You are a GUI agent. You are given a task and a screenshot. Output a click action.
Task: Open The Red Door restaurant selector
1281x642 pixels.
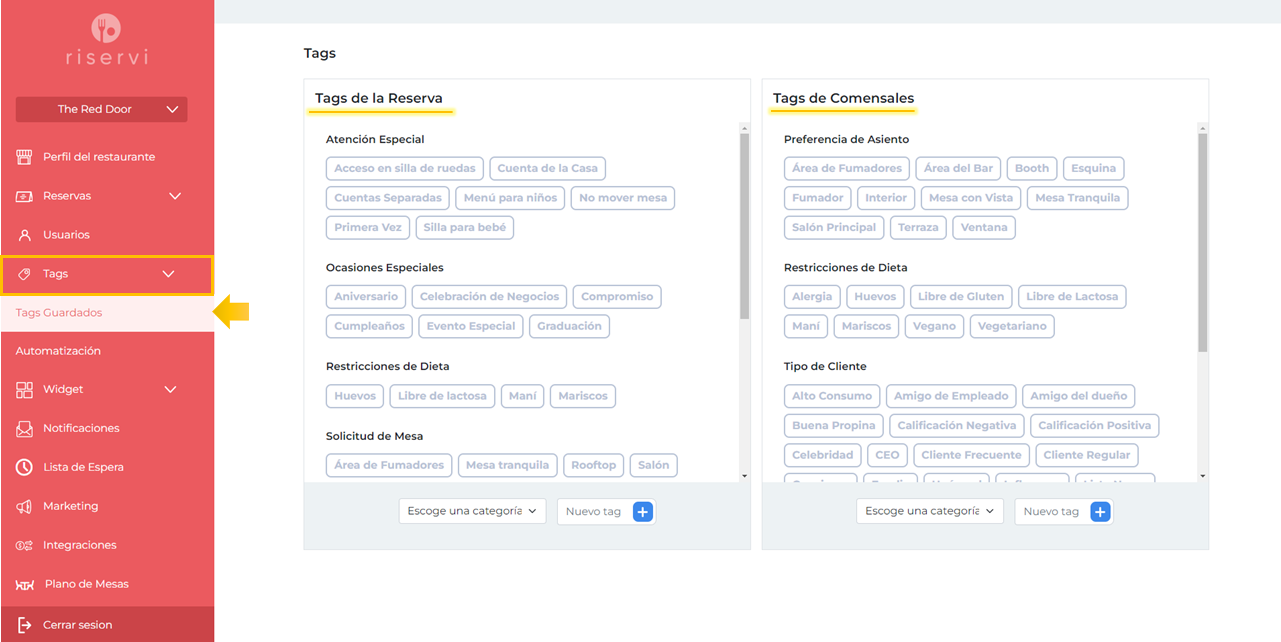102,109
